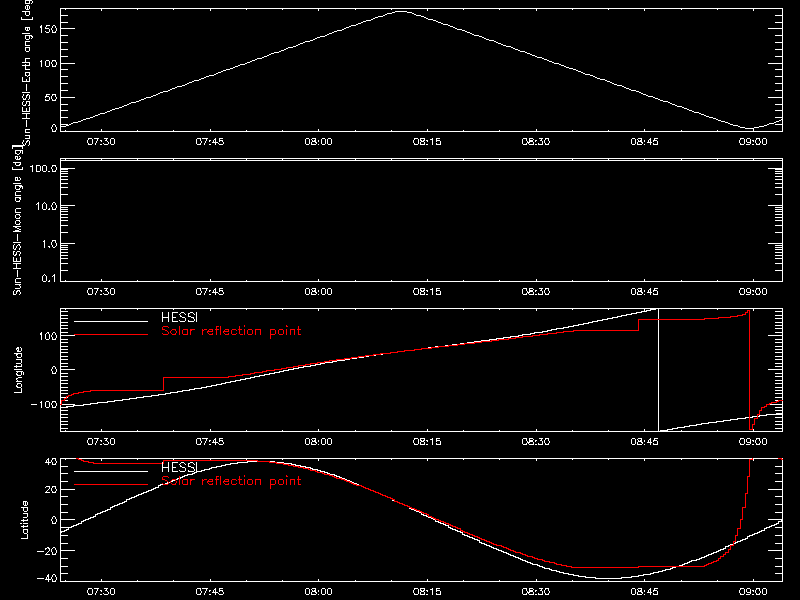Click the 150 tick label on Earth angle axis
This screenshot has width=800, height=600.
point(47,29)
